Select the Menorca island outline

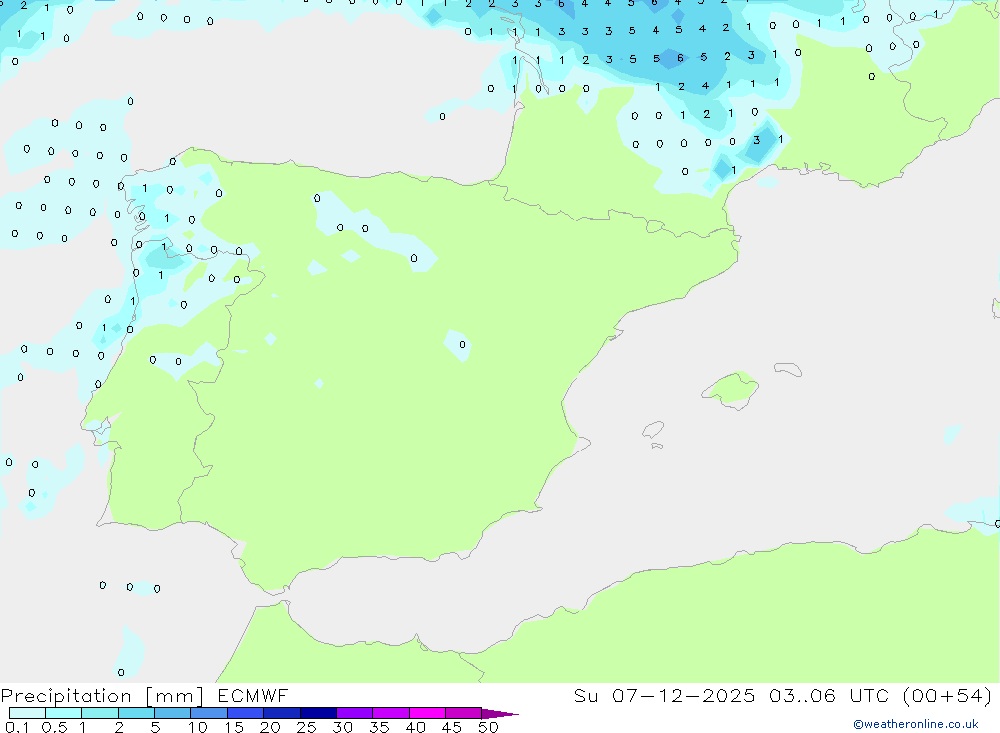[x=788, y=369]
